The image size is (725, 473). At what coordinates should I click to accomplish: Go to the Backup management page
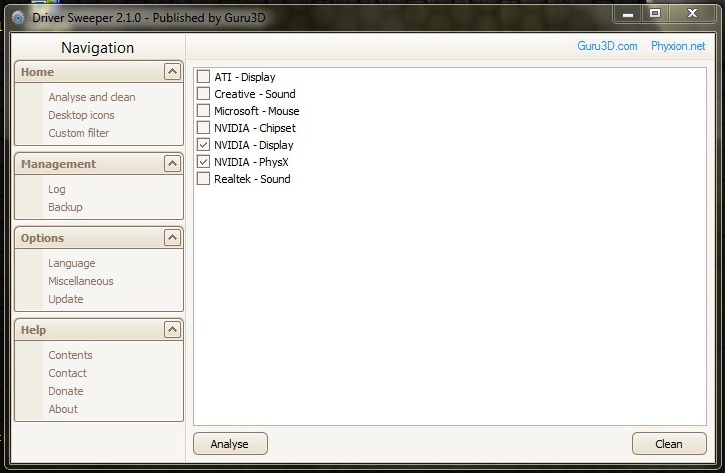[65, 207]
